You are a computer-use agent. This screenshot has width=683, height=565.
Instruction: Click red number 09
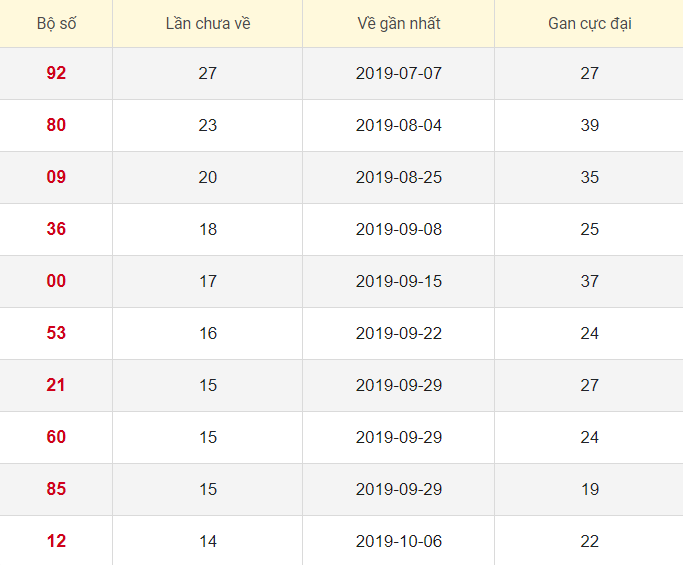pyautogui.click(x=56, y=177)
